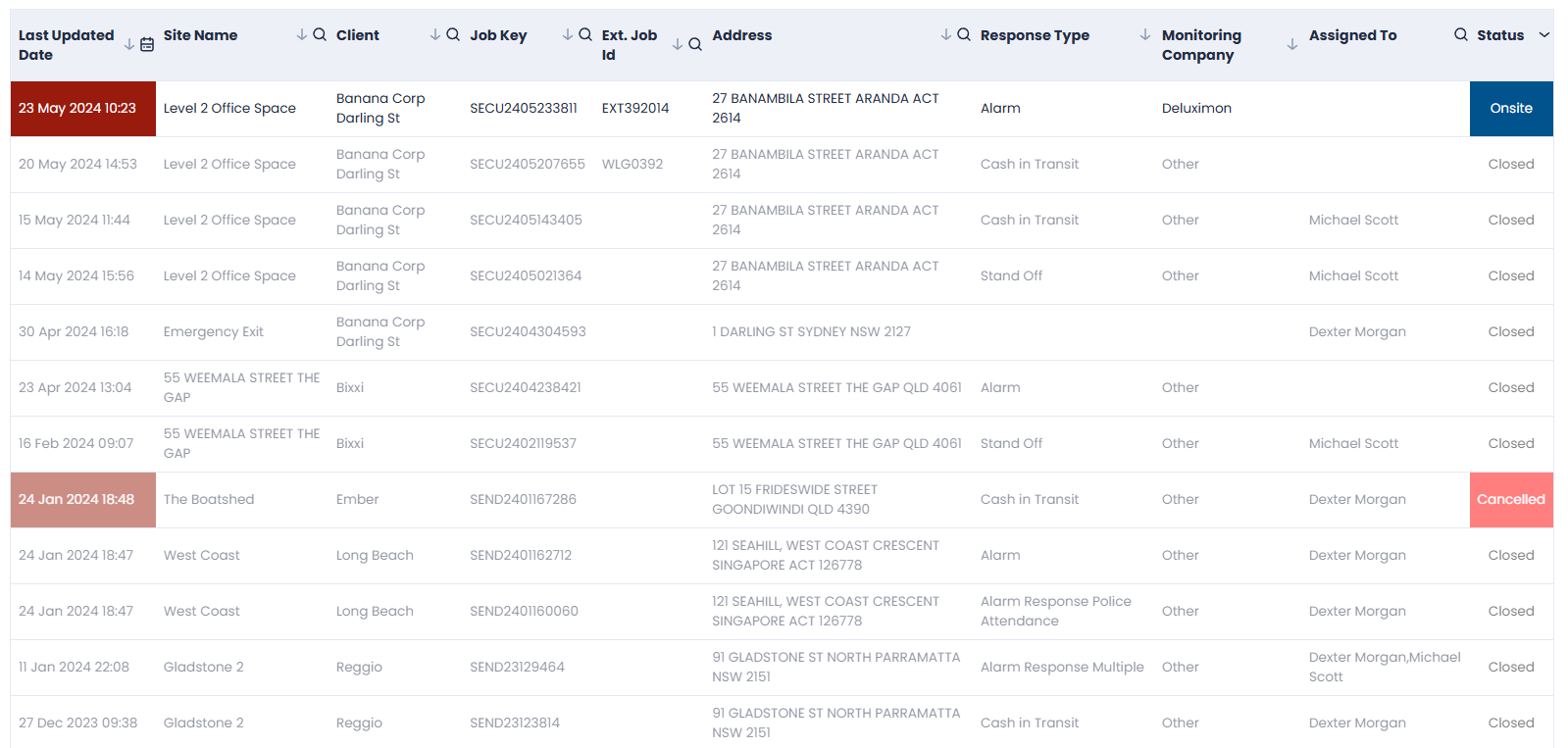The width and height of the screenshot is (1568, 748).
Task: Sort the Job Key column arrow
Action: [x=568, y=34]
